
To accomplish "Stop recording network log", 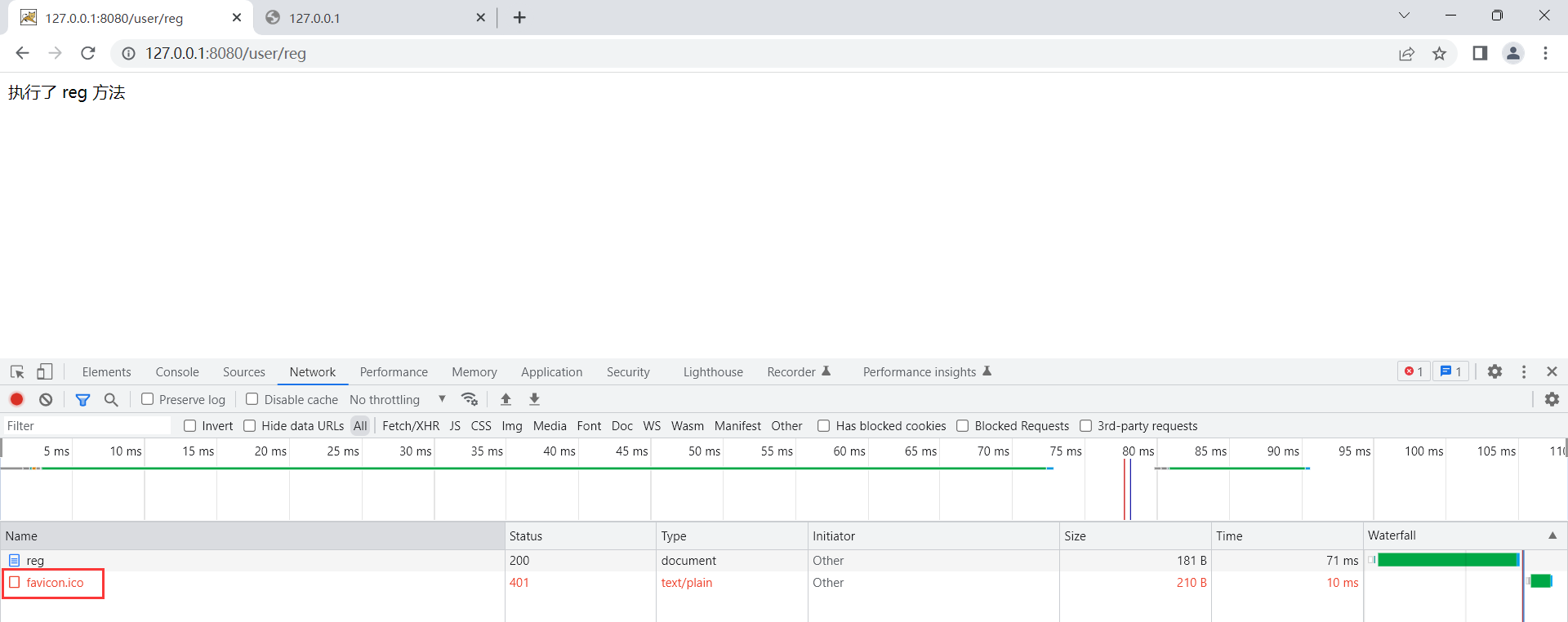I will click(x=16, y=399).
